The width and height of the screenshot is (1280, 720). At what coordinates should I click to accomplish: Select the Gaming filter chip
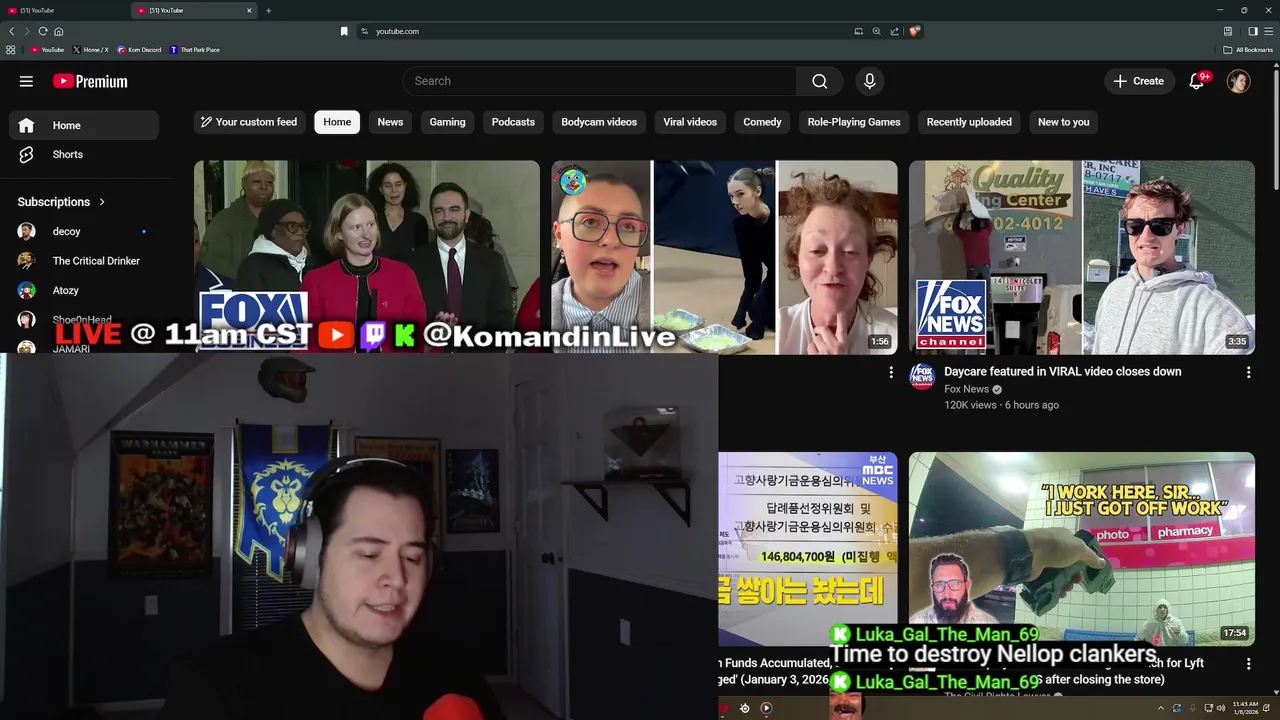(447, 122)
